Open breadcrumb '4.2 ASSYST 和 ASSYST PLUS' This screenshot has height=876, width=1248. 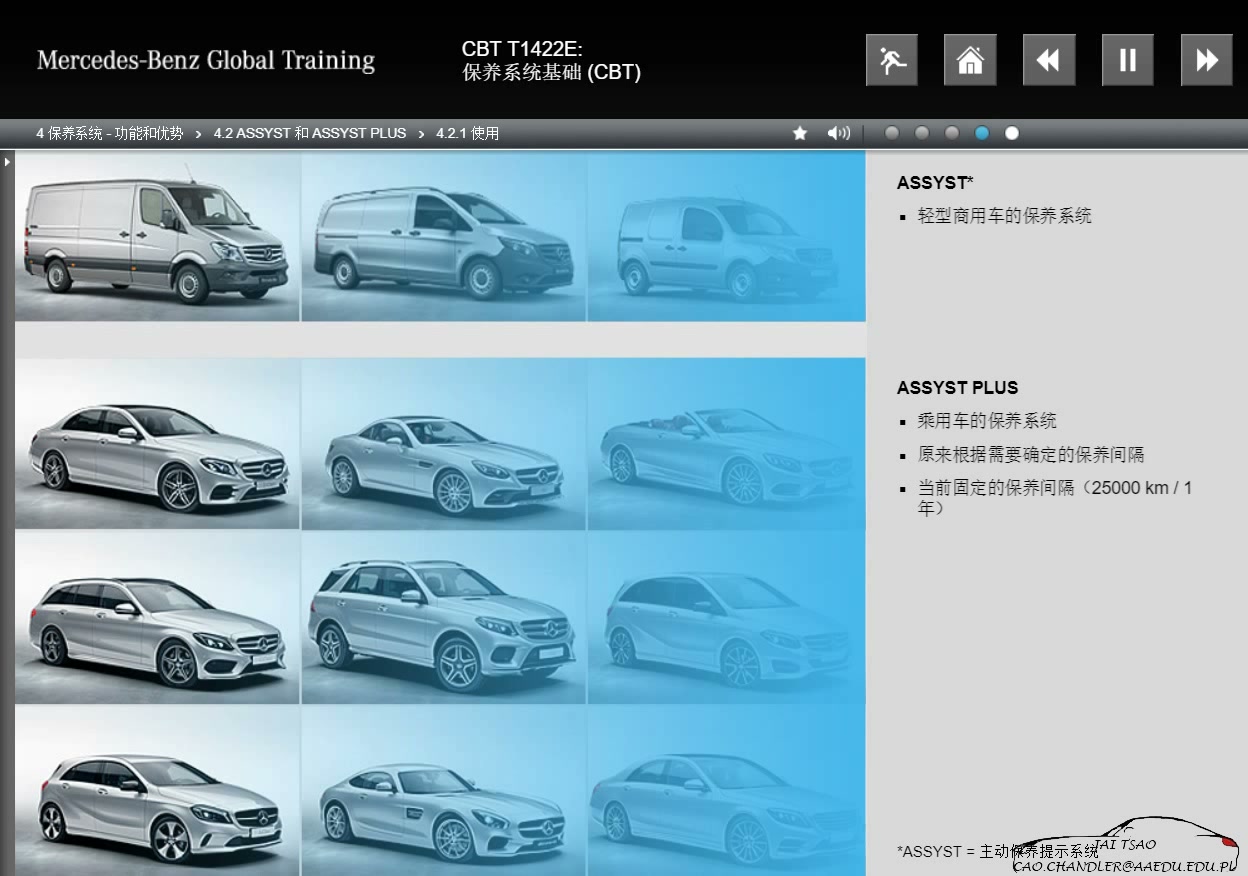pos(310,133)
